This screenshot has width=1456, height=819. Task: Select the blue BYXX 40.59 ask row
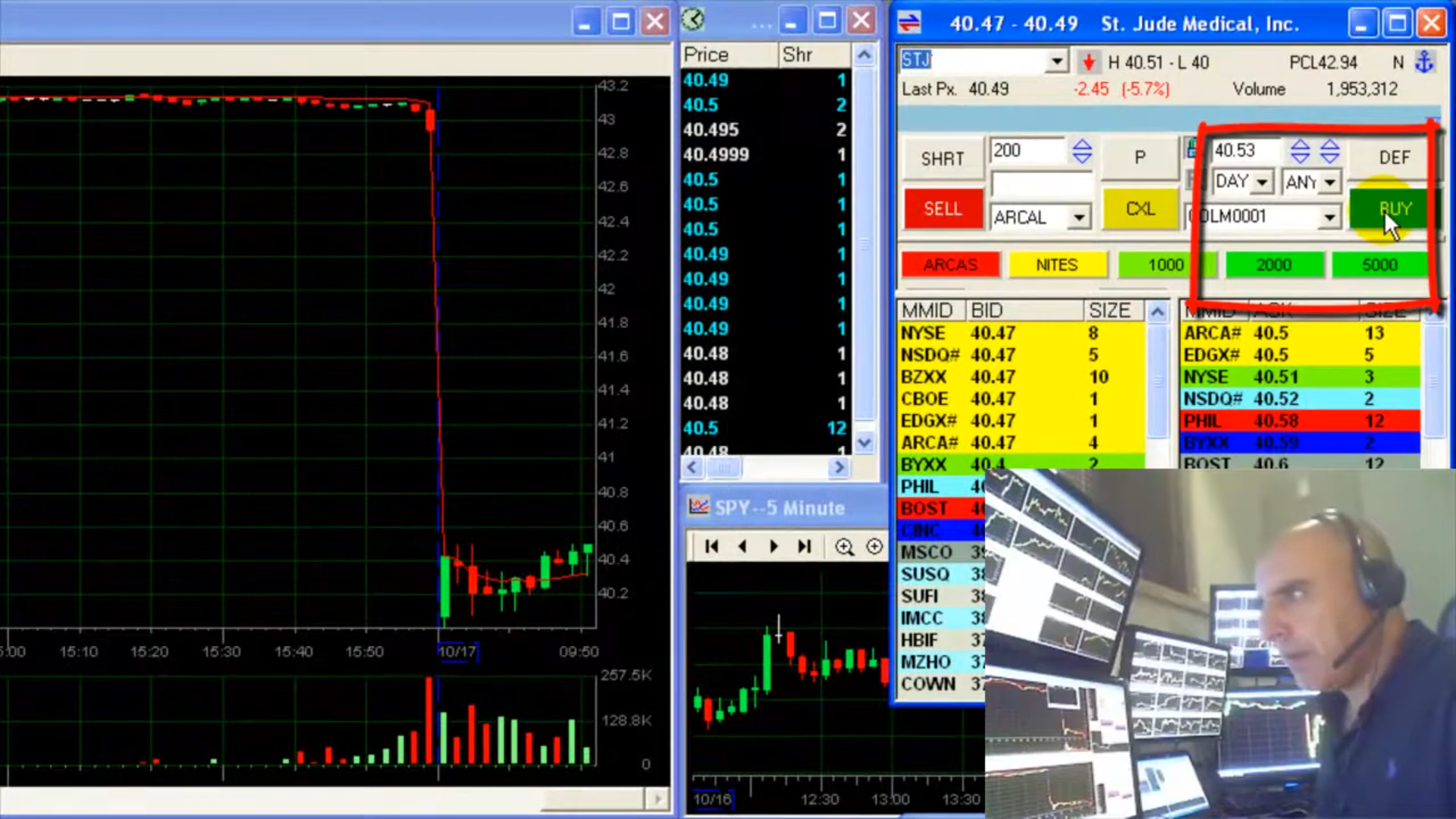point(1300,442)
